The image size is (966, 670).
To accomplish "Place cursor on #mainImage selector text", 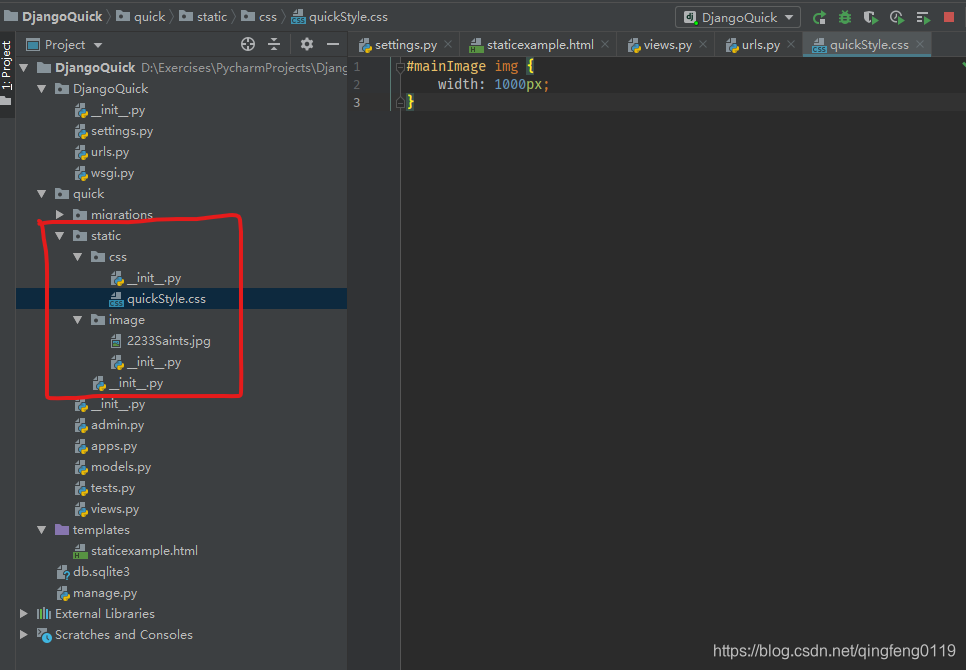I will (x=446, y=66).
